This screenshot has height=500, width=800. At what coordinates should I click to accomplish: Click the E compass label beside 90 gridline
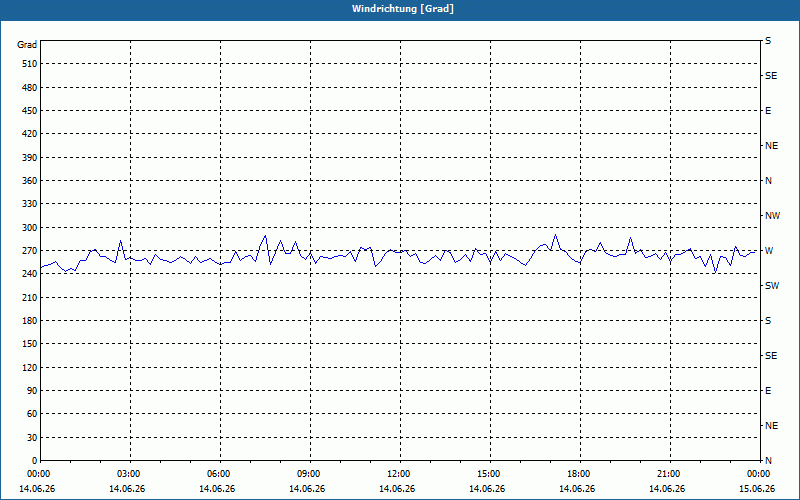[x=768, y=391]
